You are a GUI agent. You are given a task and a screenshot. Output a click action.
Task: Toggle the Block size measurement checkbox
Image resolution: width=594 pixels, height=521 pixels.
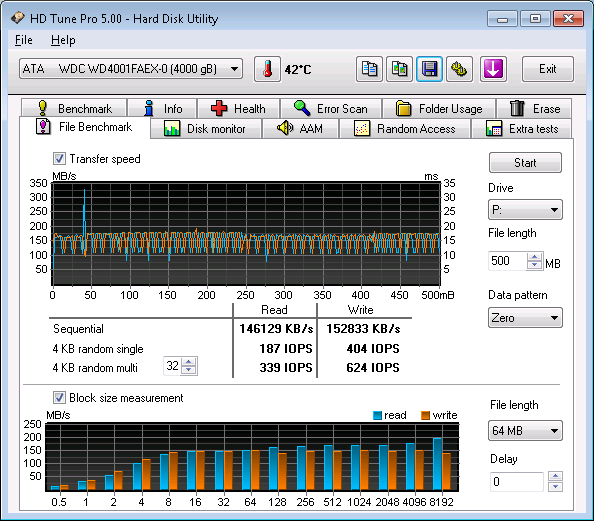59,397
